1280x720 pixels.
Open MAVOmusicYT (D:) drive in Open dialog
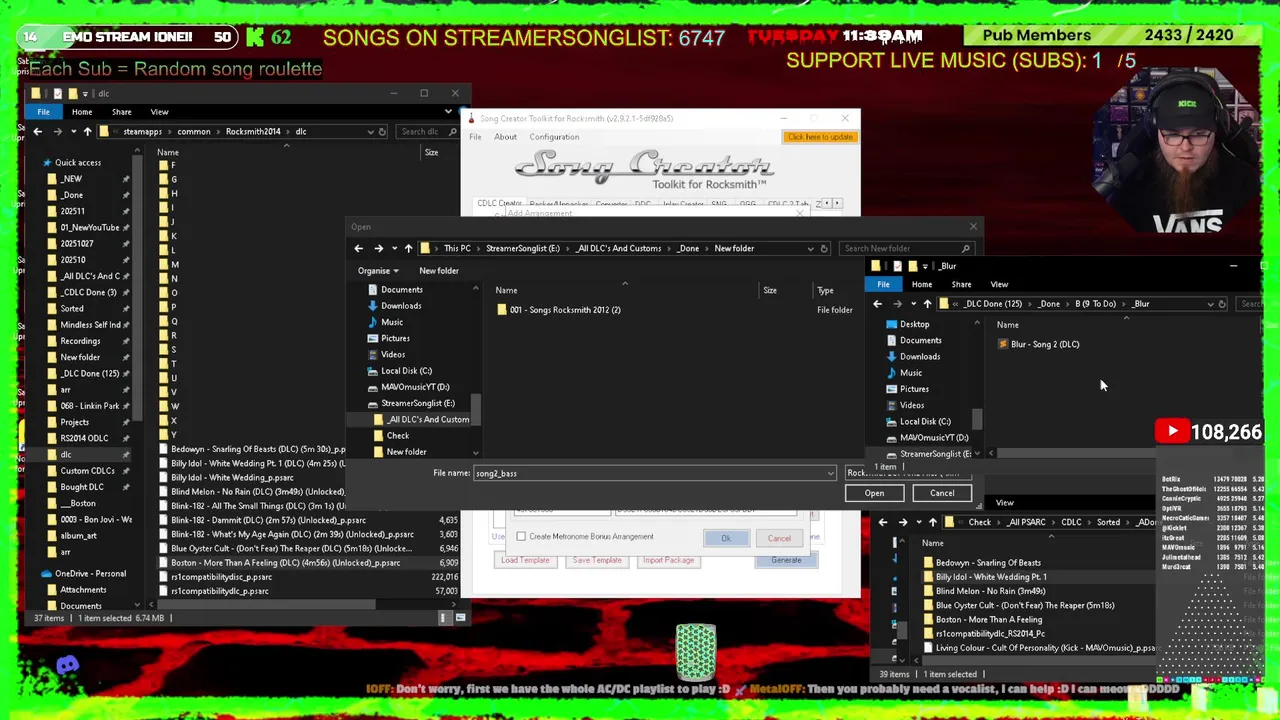(x=415, y=387)
